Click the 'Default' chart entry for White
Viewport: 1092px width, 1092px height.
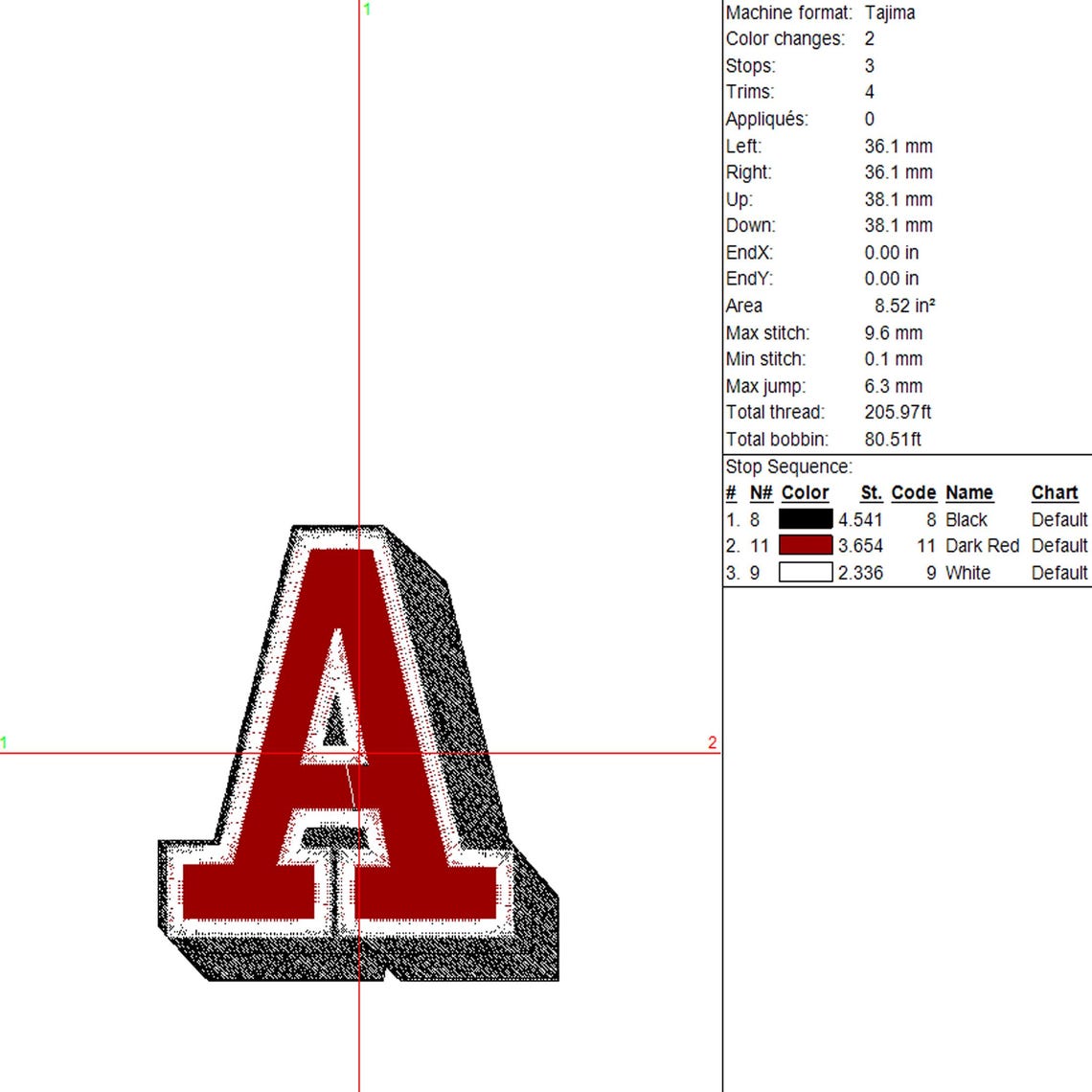click(1059, 573)
